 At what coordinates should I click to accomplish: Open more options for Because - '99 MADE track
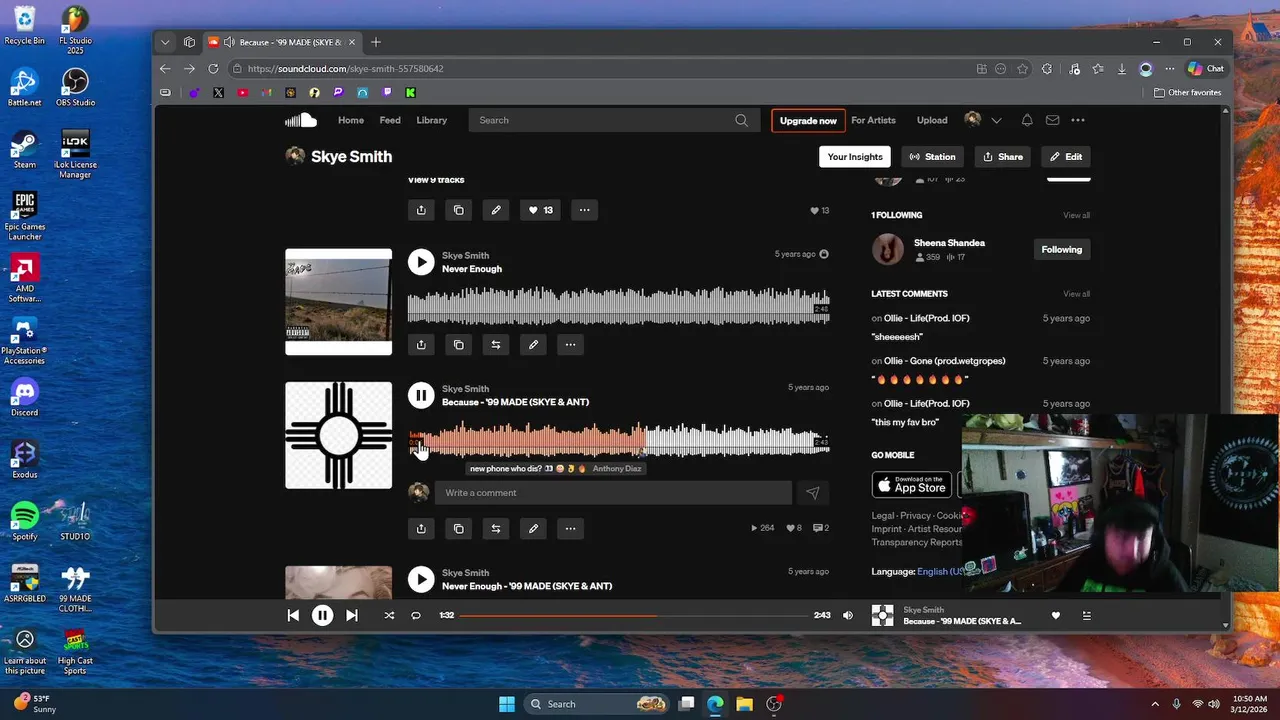click(x=570, y=528)
